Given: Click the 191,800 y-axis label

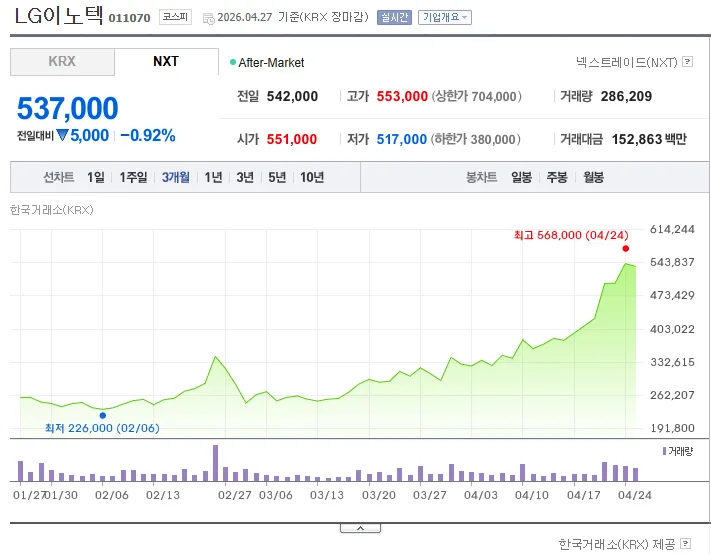Looking at the screenshot, I should 672,428.
